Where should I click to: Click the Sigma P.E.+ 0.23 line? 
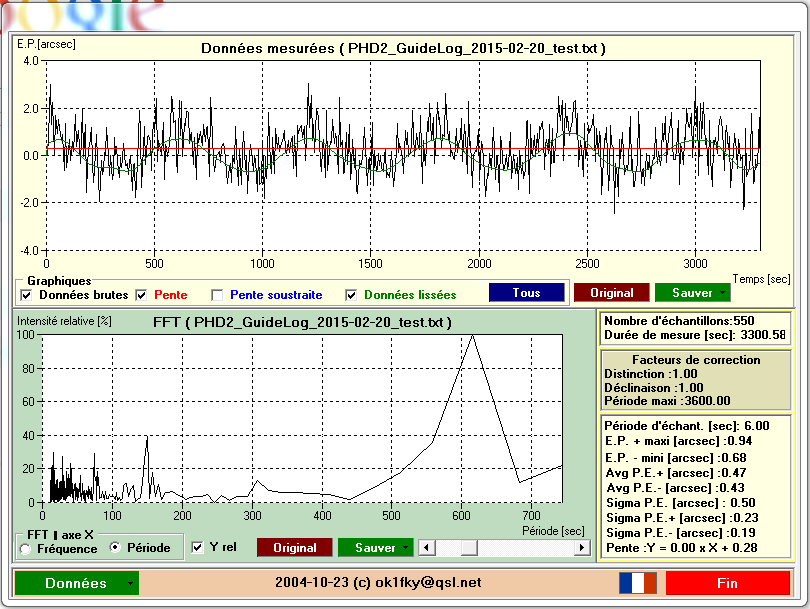pos(682,518)
